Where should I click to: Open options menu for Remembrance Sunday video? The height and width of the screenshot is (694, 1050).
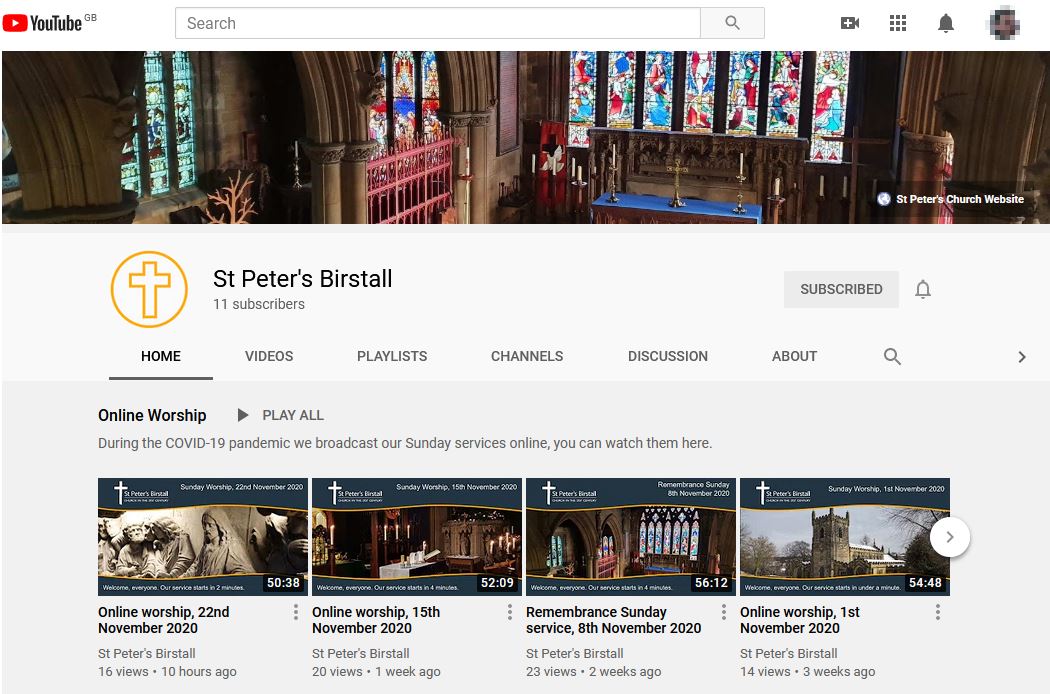724,612
